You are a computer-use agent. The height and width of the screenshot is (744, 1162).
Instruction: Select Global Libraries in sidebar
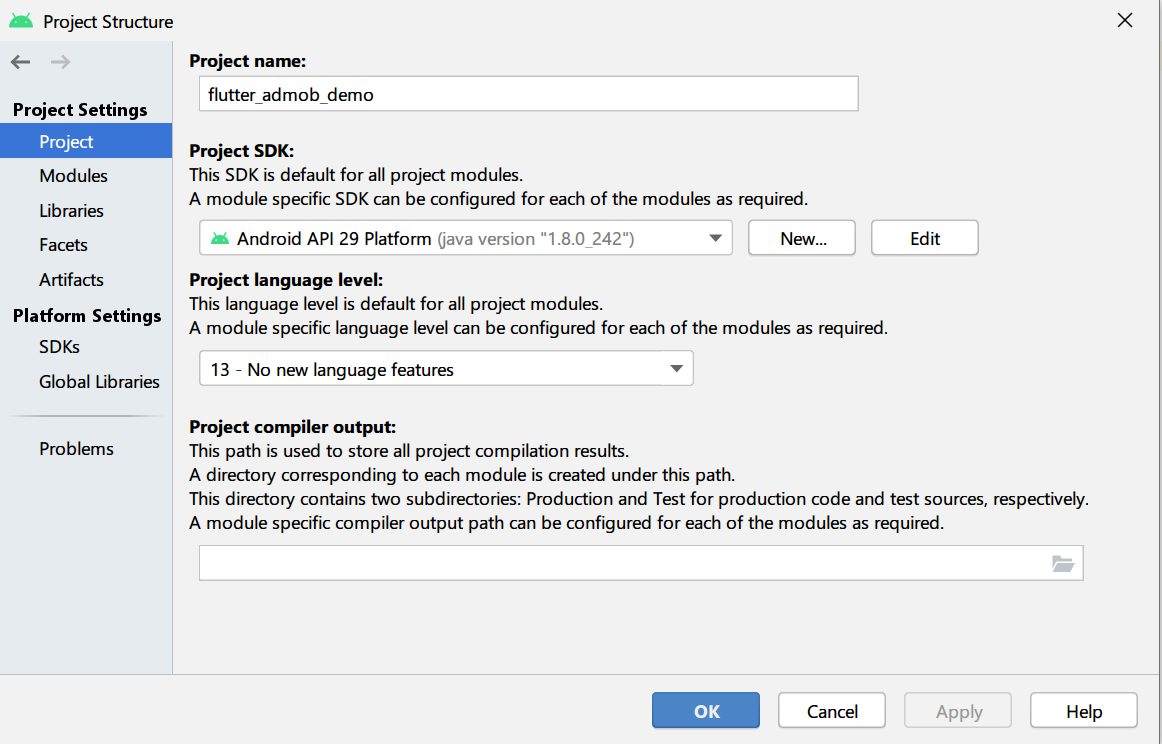point(99,382)
